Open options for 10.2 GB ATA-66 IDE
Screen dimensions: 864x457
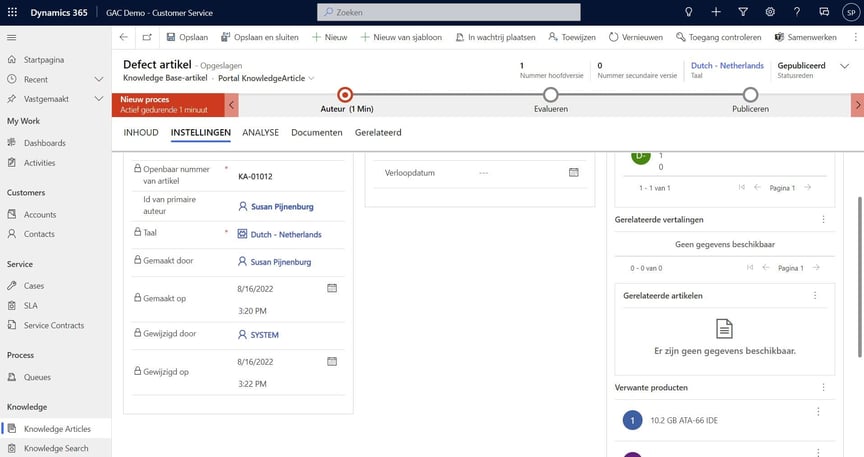pyautogui.click(x=818, y=412)
